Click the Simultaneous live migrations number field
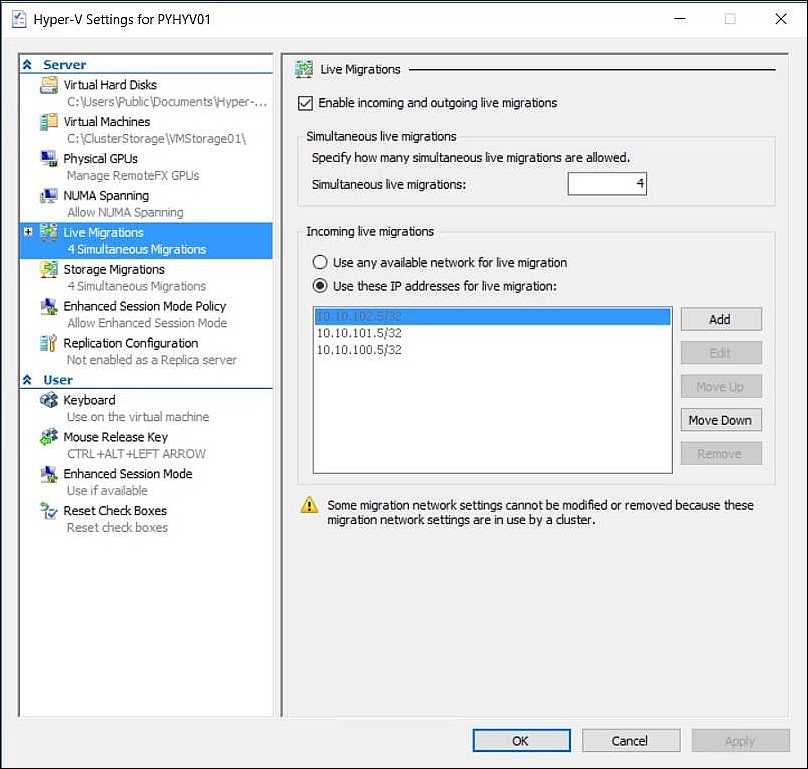Image resolution: width=808 pixels, height=769 pixels. pos(607,184)
